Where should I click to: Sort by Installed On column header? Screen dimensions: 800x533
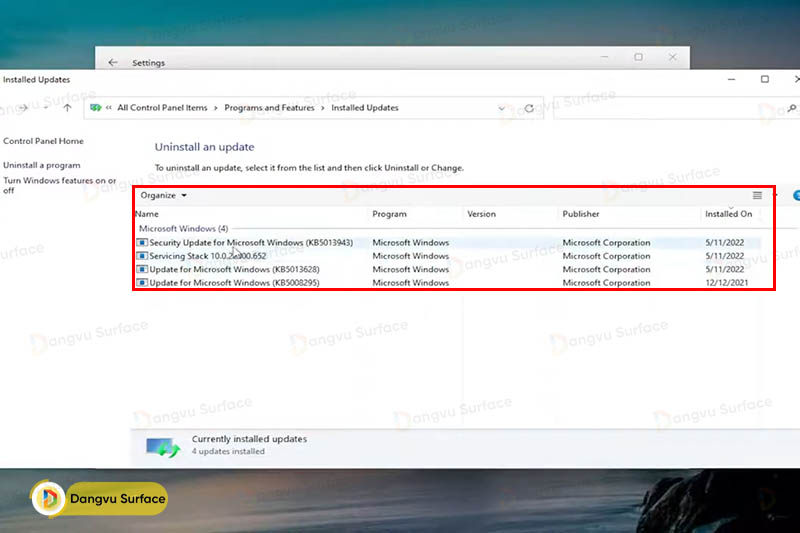tap(729, 214)
